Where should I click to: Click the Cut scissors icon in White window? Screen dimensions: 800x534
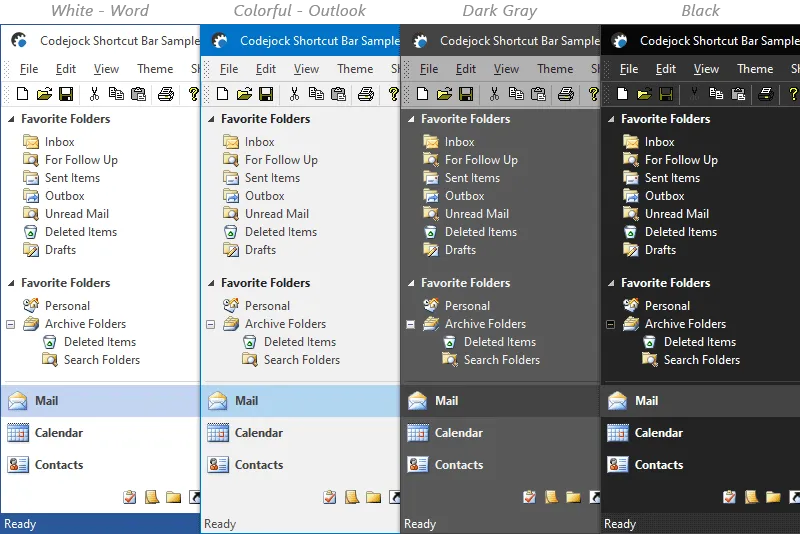point(94,94)
